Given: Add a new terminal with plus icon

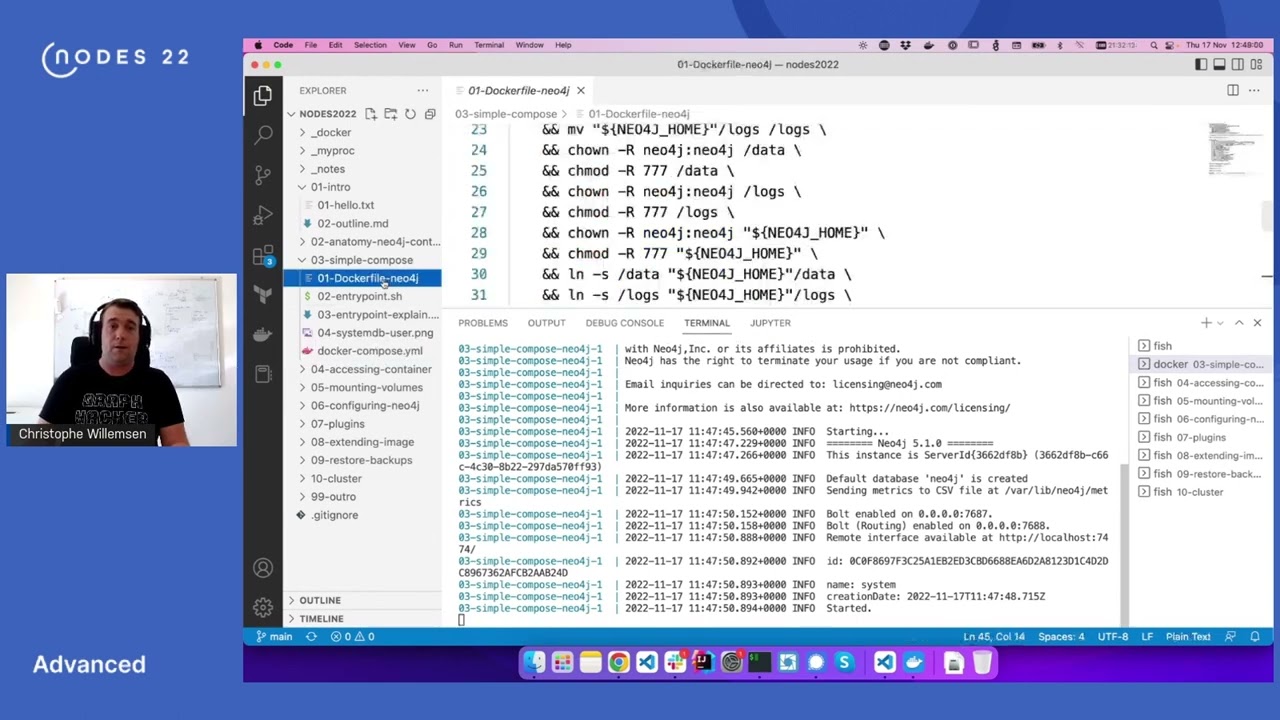Looking at the screenshot, I should point(1206,323).
